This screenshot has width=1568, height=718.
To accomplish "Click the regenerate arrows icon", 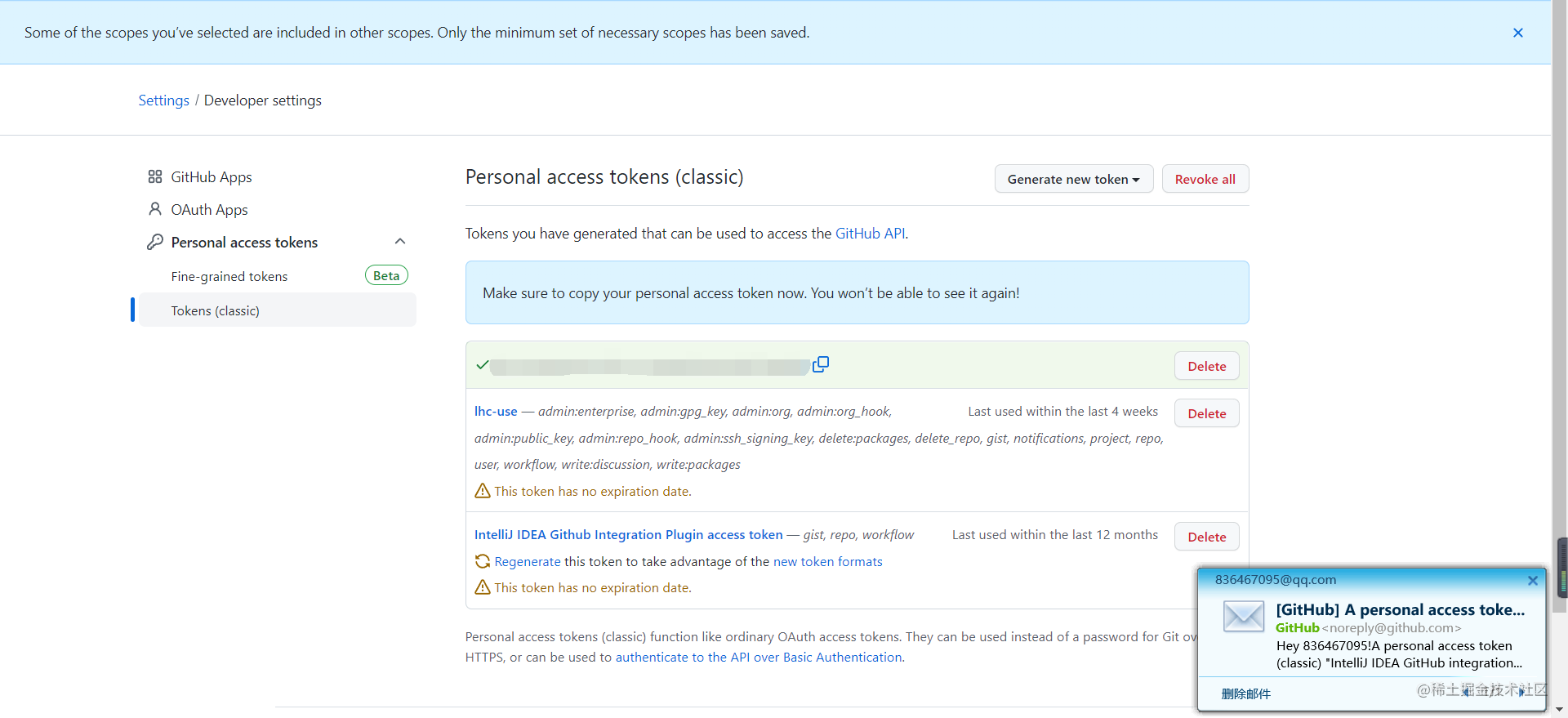I will 483,561.
